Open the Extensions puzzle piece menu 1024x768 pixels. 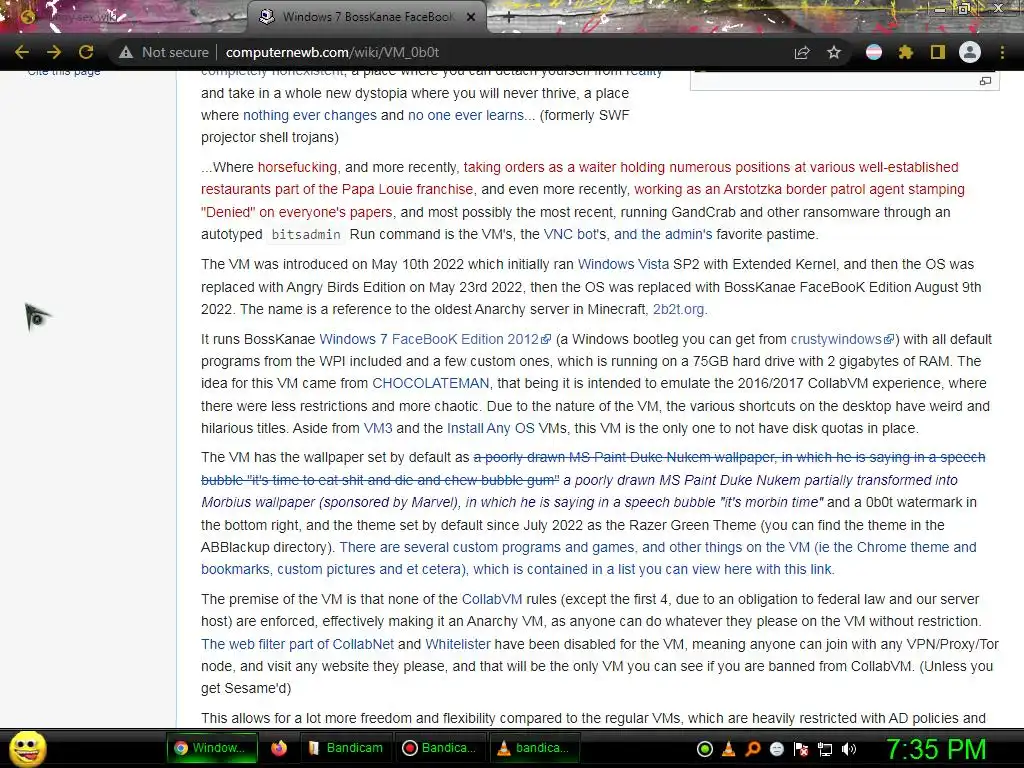[906, 52]
